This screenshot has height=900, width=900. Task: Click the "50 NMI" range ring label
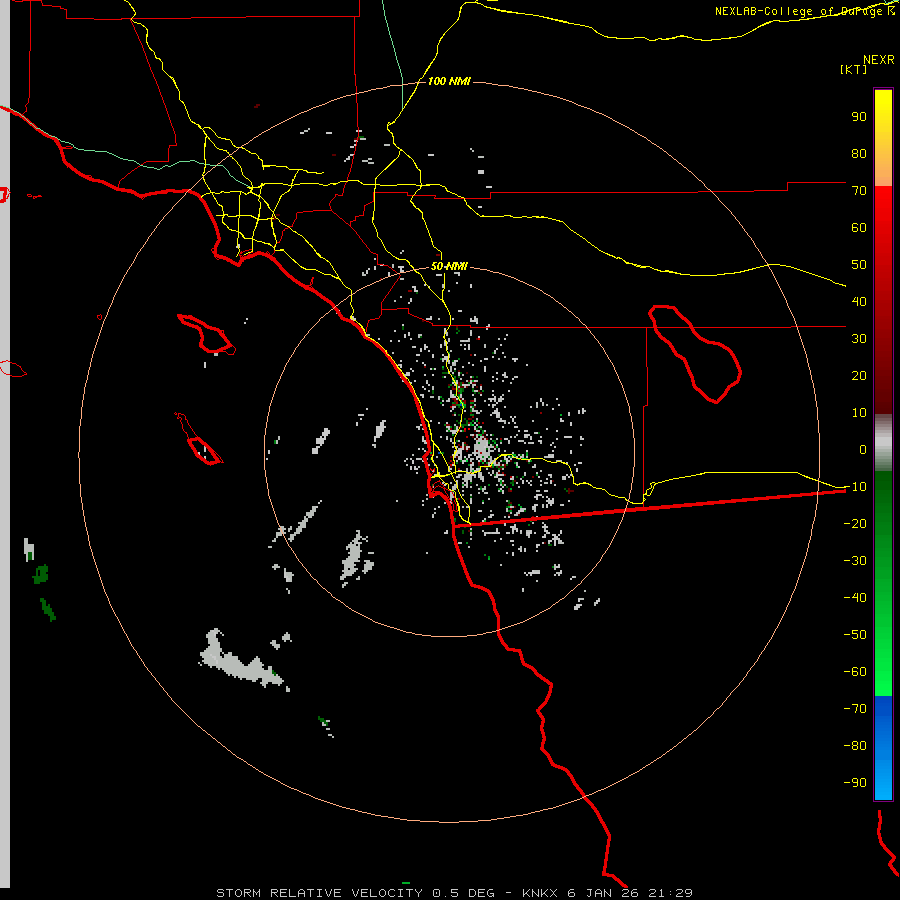pos(449,266)
